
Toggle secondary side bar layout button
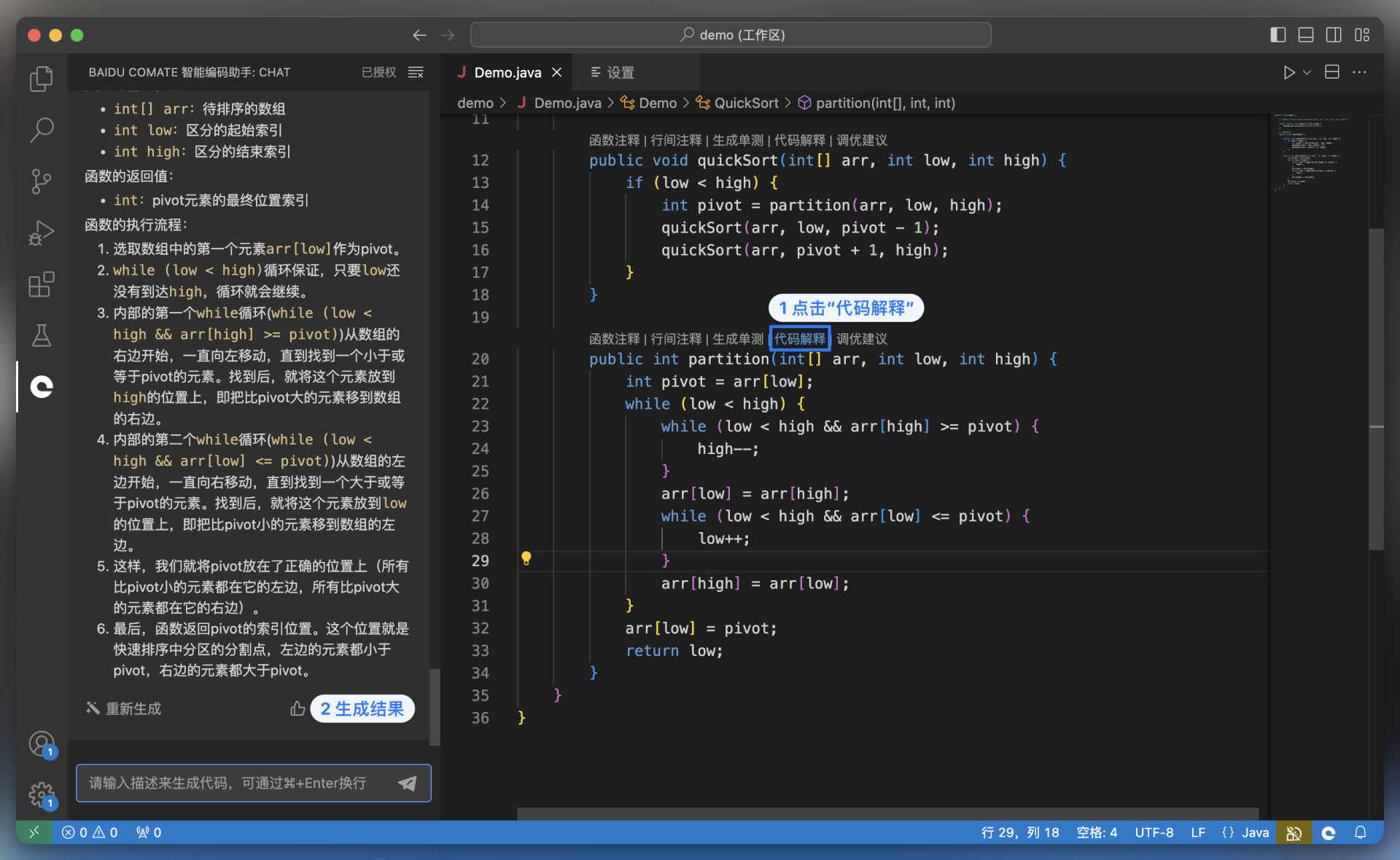1334,35
